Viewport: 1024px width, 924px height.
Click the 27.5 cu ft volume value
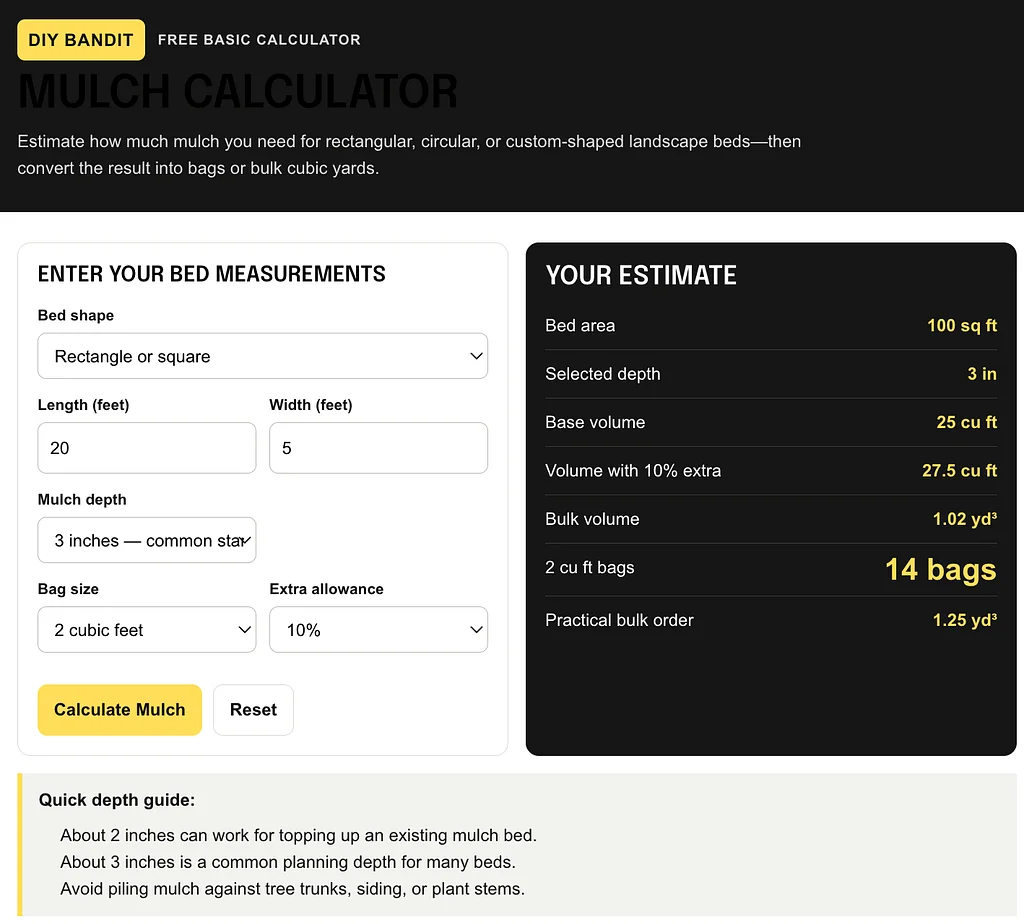(x=959, y=470)
